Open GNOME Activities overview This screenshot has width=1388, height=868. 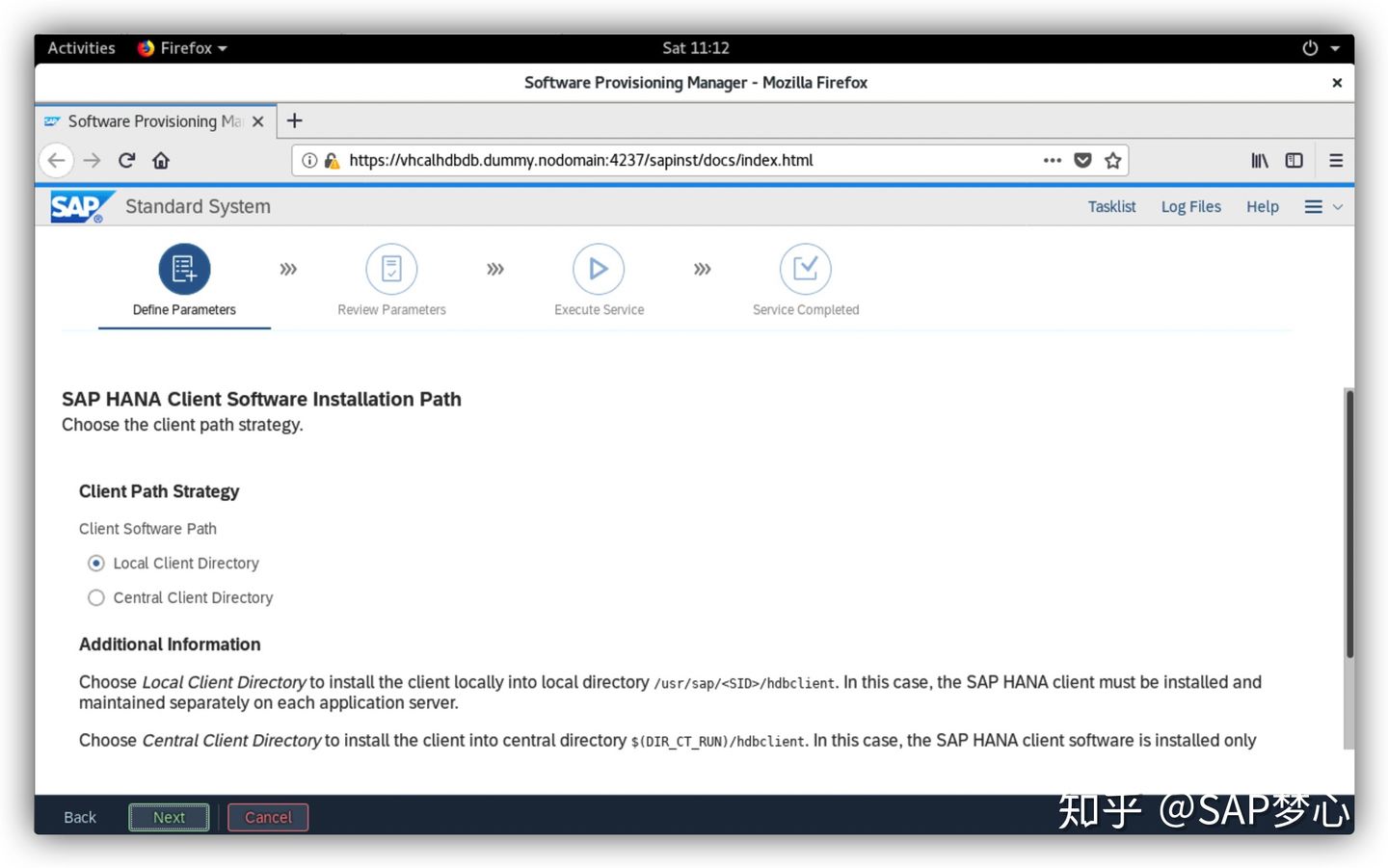[x=81, y=48]
